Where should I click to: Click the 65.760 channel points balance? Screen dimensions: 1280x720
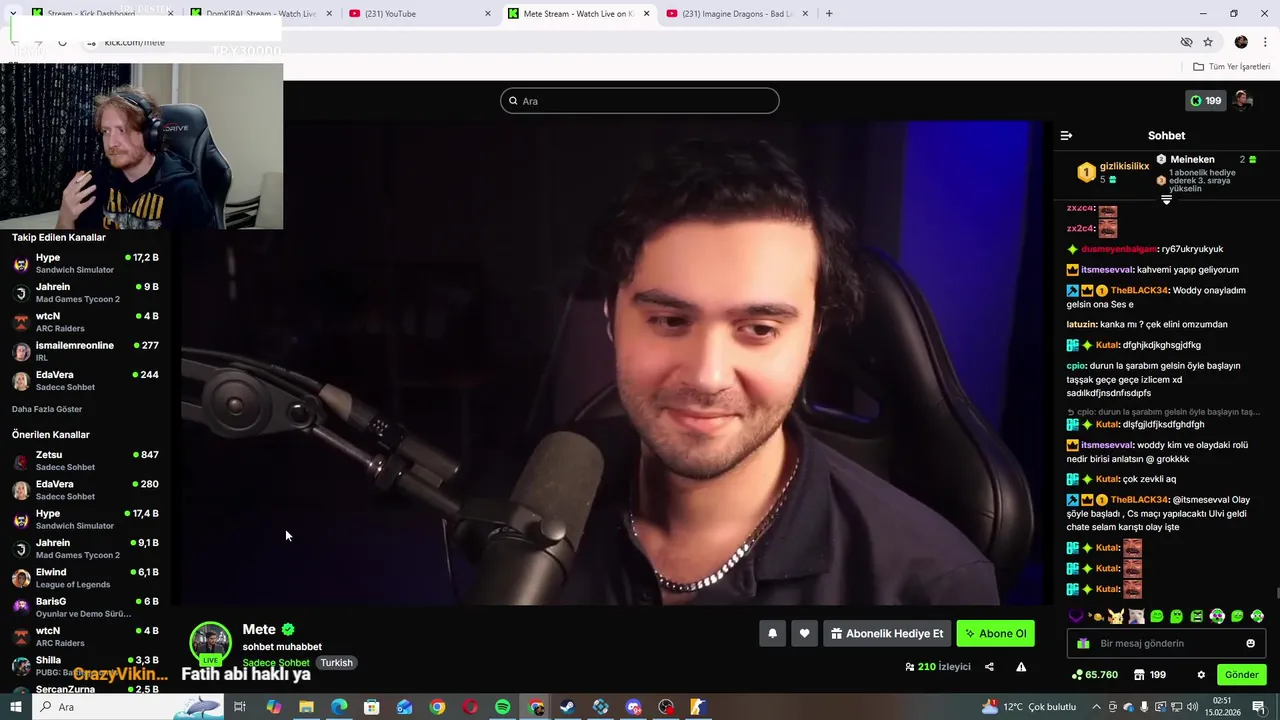(x=1094, y=675)
